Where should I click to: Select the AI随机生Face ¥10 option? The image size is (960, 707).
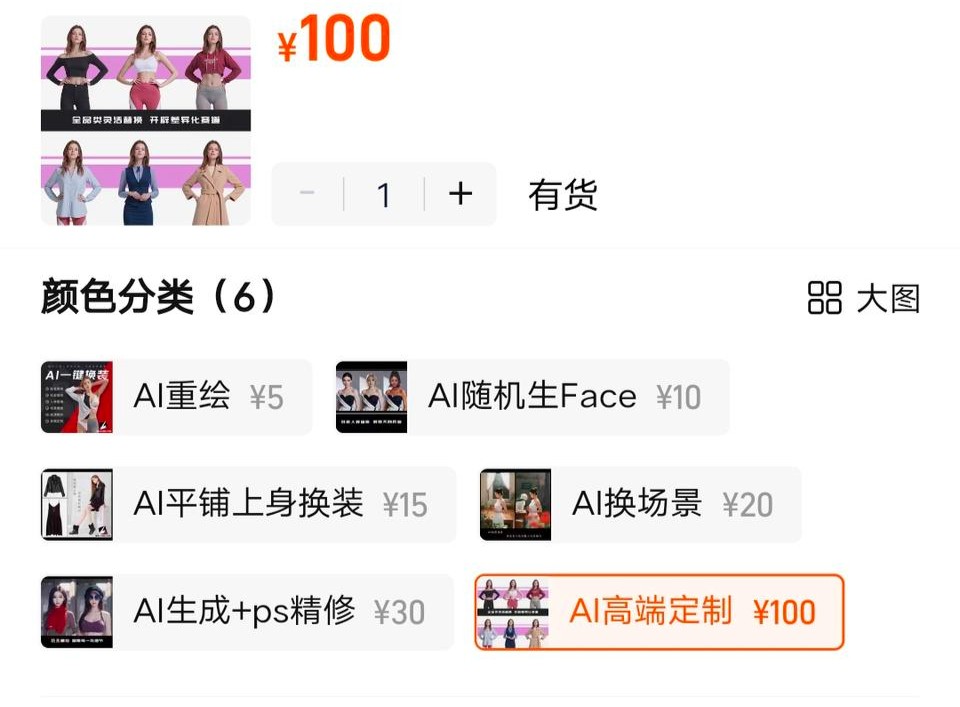[x=532, y=397]
